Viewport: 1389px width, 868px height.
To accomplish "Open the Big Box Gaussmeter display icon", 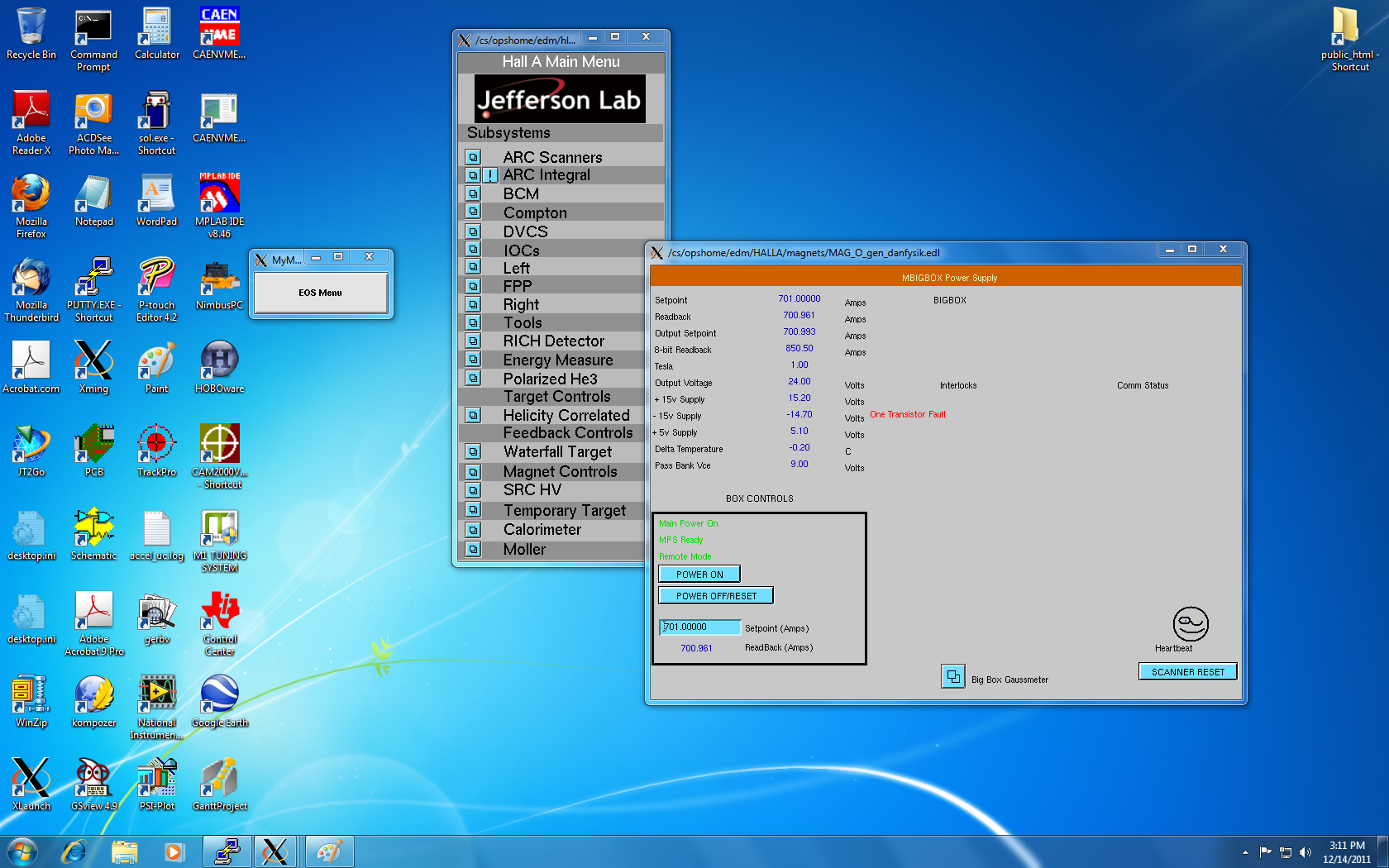I will [953, 676].
